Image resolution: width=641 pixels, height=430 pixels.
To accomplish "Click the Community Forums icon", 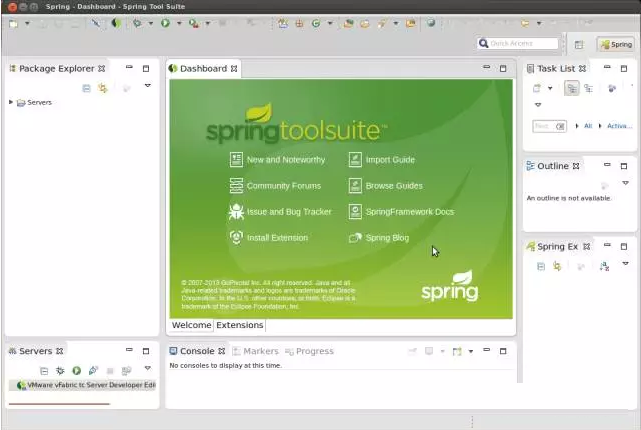I will tap(236, 186).
